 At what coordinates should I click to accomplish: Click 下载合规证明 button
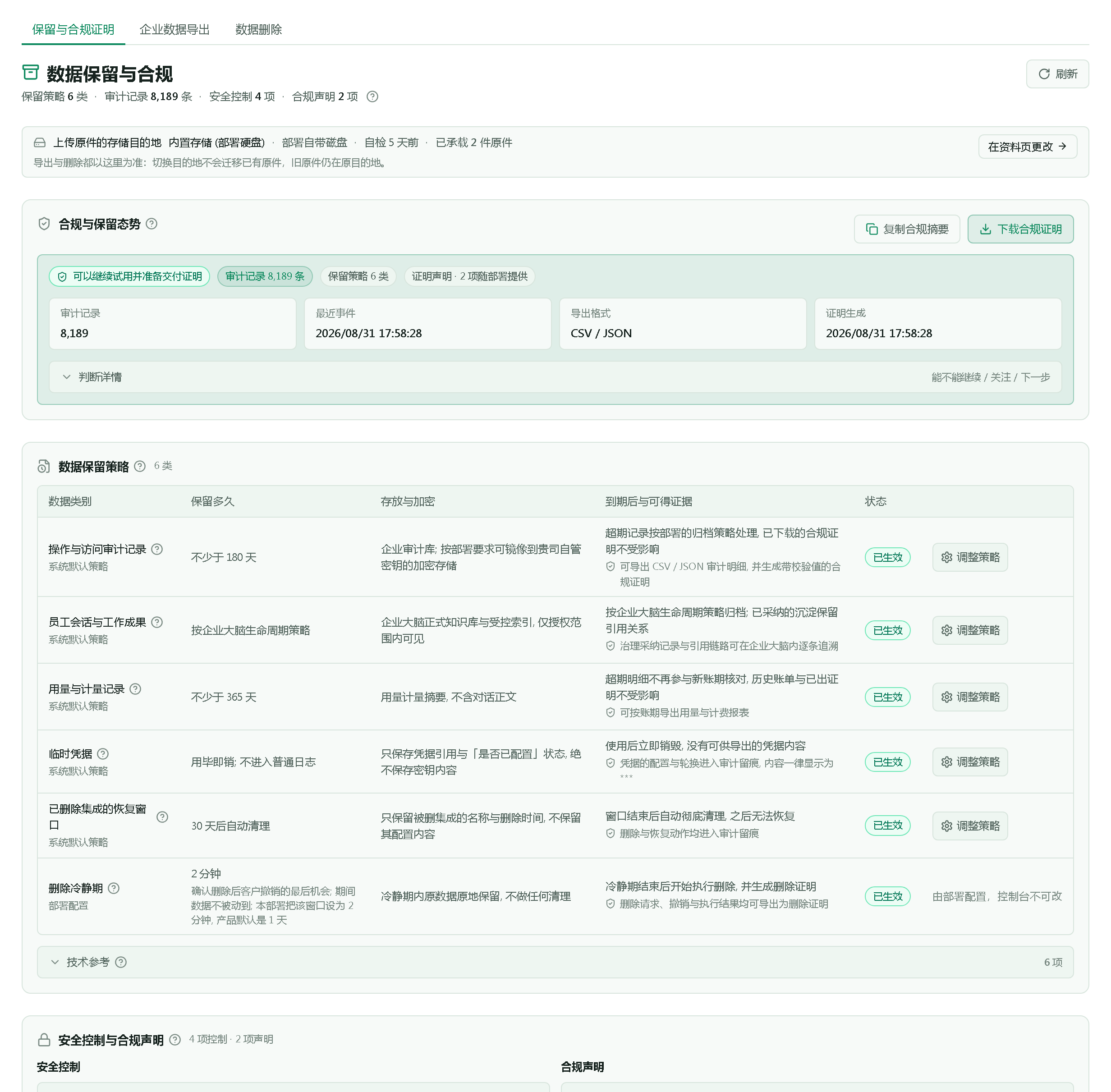[x=1020, y=229]
